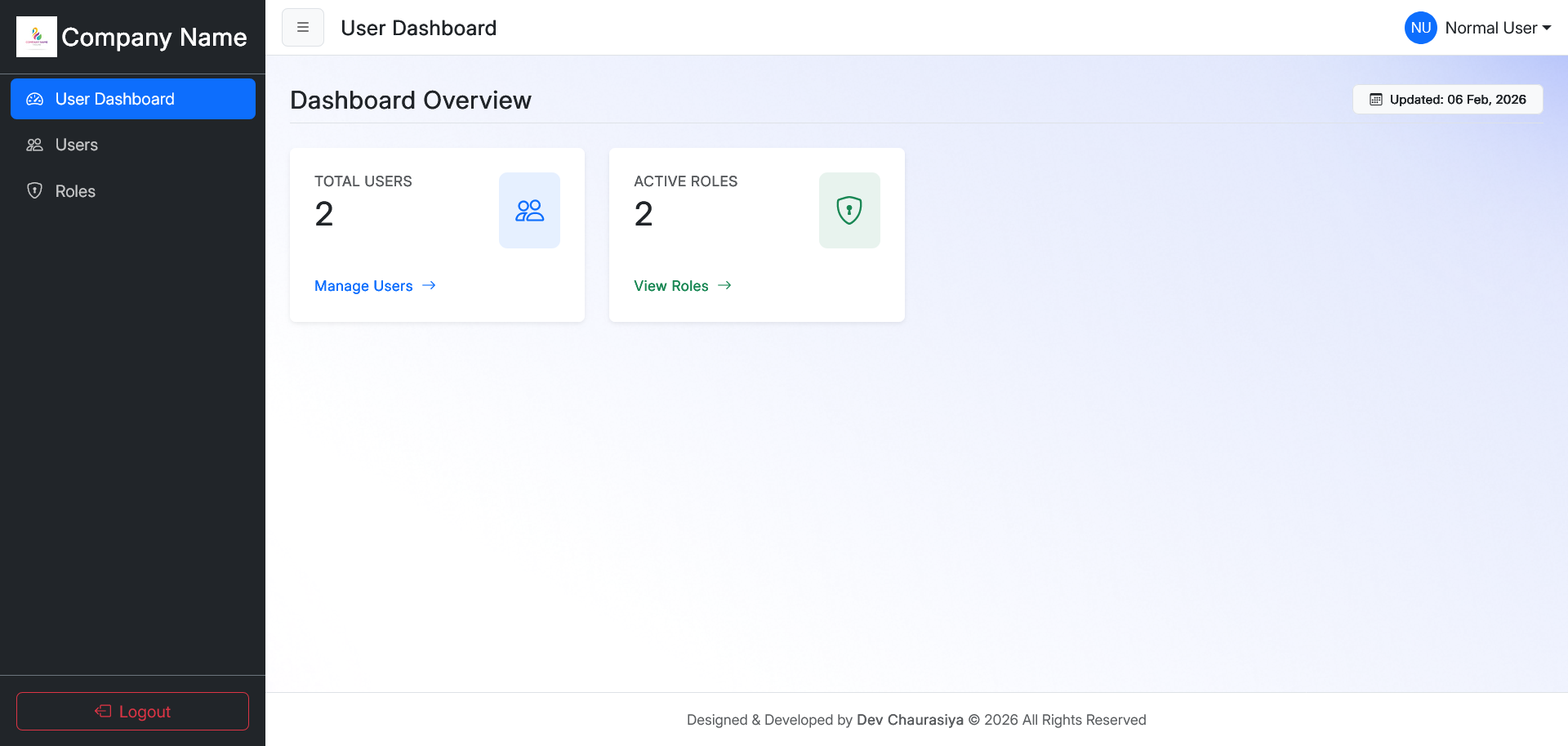Click the calendar icon in the Updated badge

(x=1376, y=100)
